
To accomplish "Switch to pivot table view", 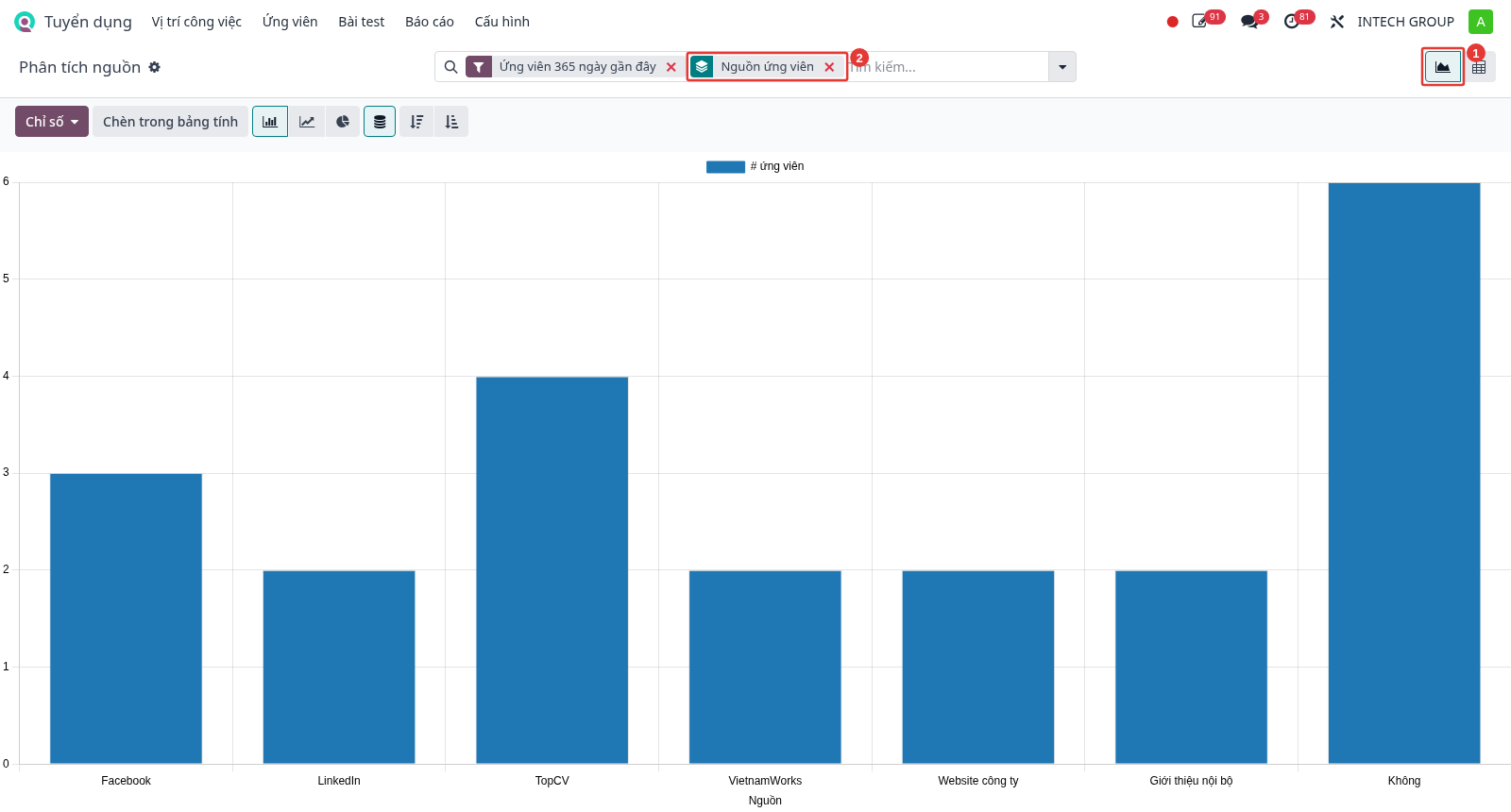I will (x=1479, y=67).
